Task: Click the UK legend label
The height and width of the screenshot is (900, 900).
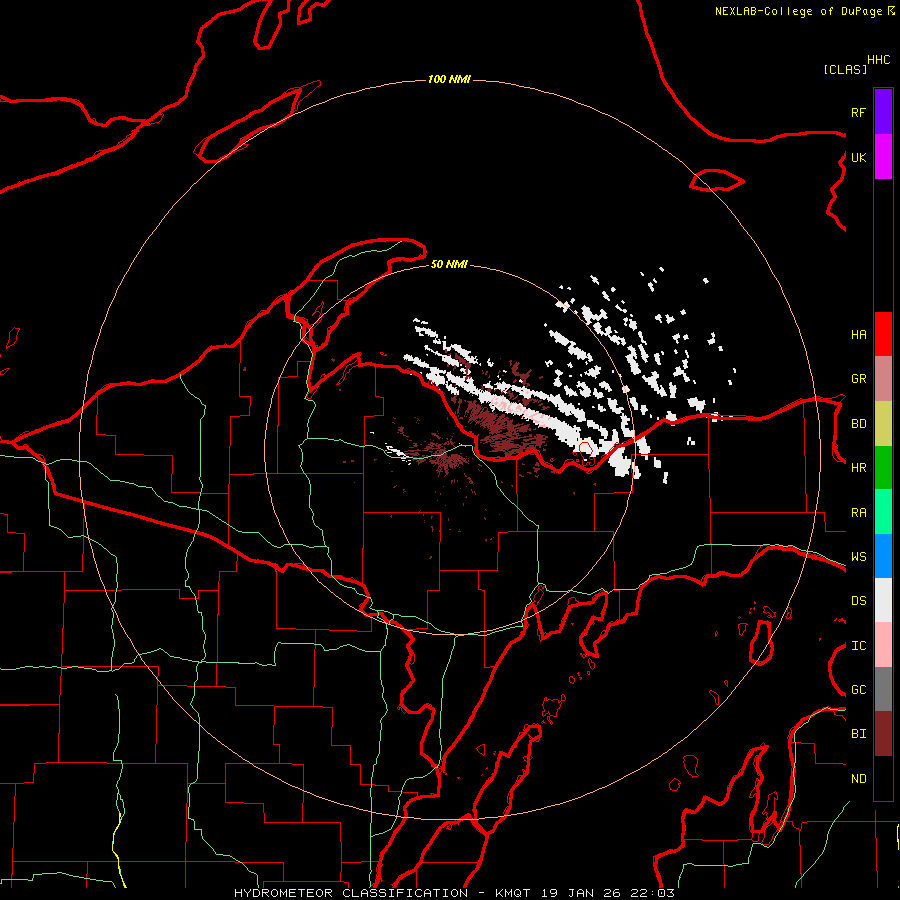Action: tap(858, 157)
